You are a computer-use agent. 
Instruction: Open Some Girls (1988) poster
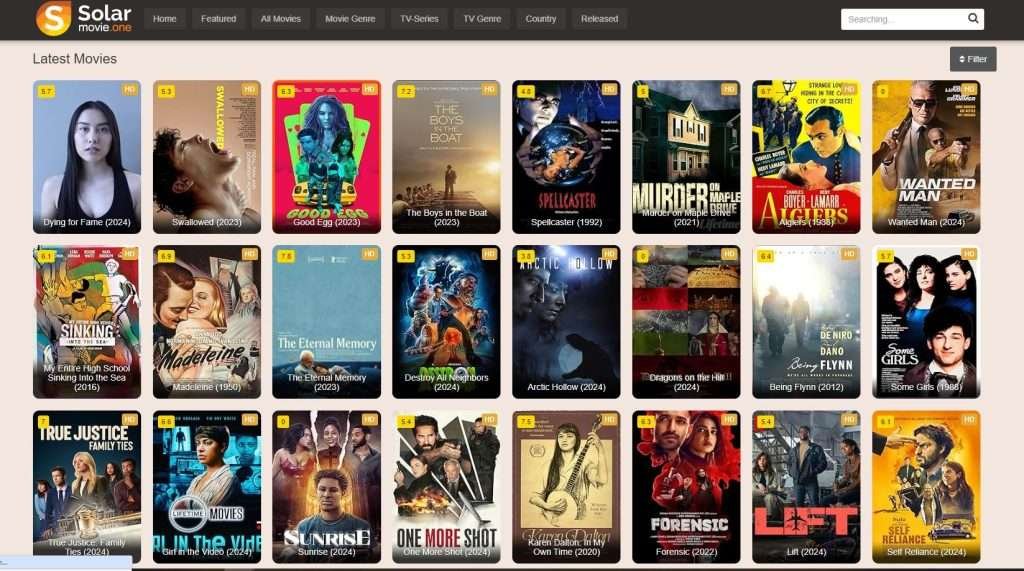(926, 321)
